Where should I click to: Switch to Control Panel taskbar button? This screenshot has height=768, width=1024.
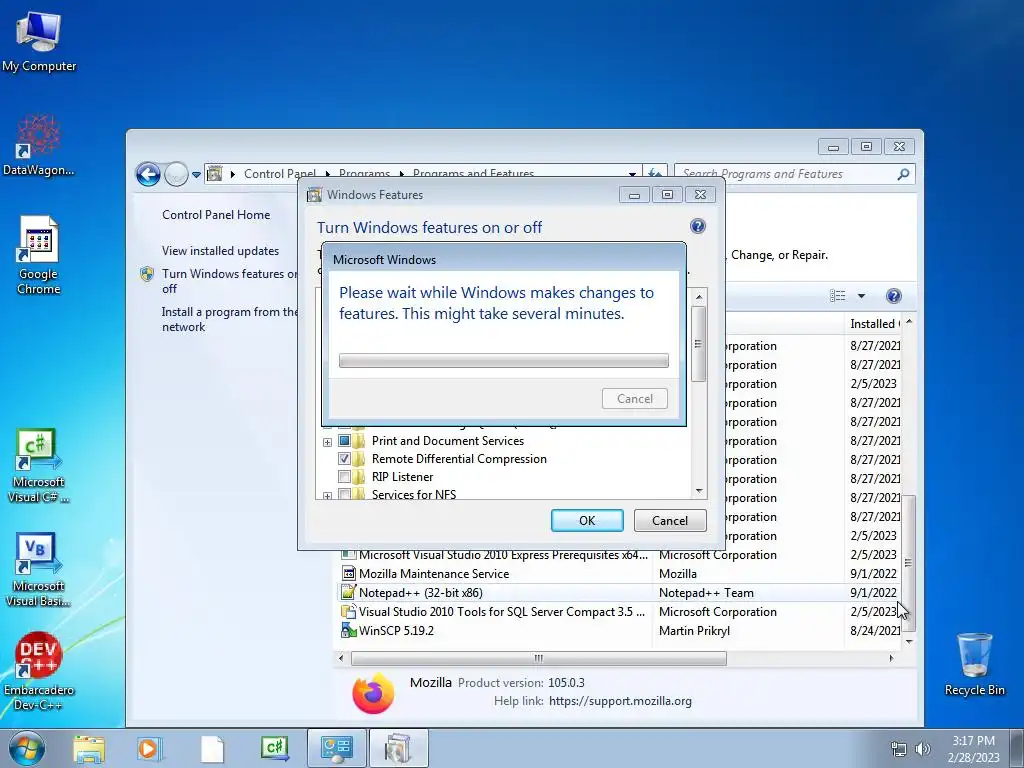point(337,748)
